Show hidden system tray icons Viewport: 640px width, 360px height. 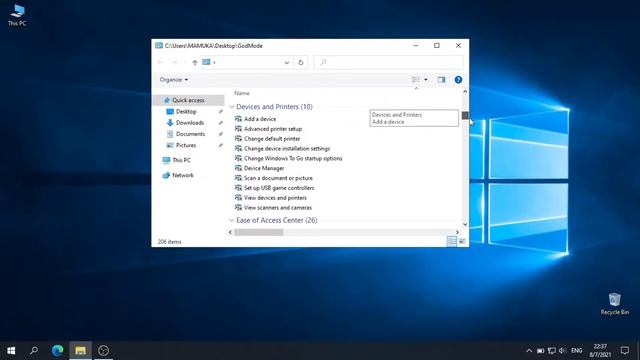pos(529,351)
